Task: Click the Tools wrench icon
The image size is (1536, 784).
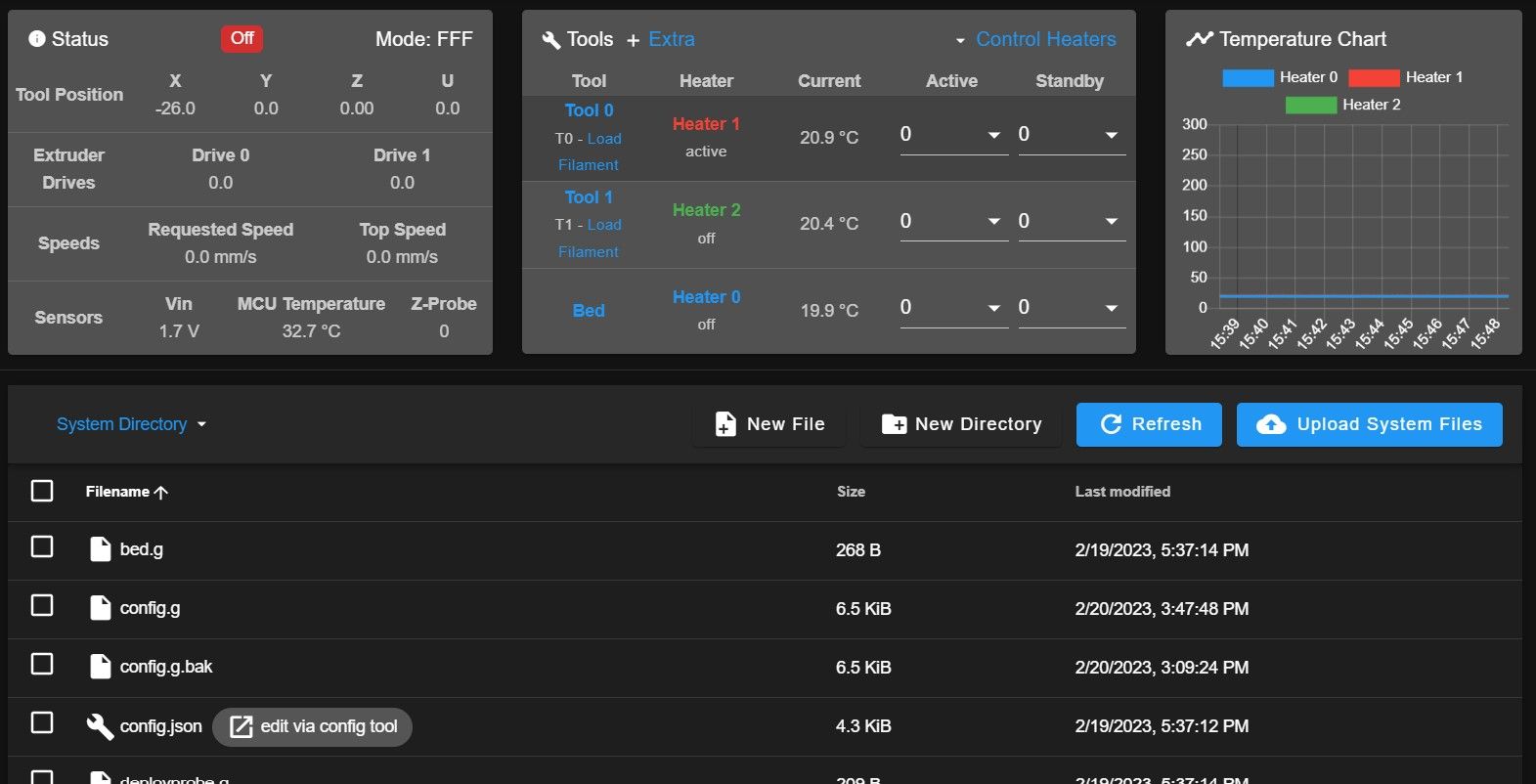Action: point(550,40)
